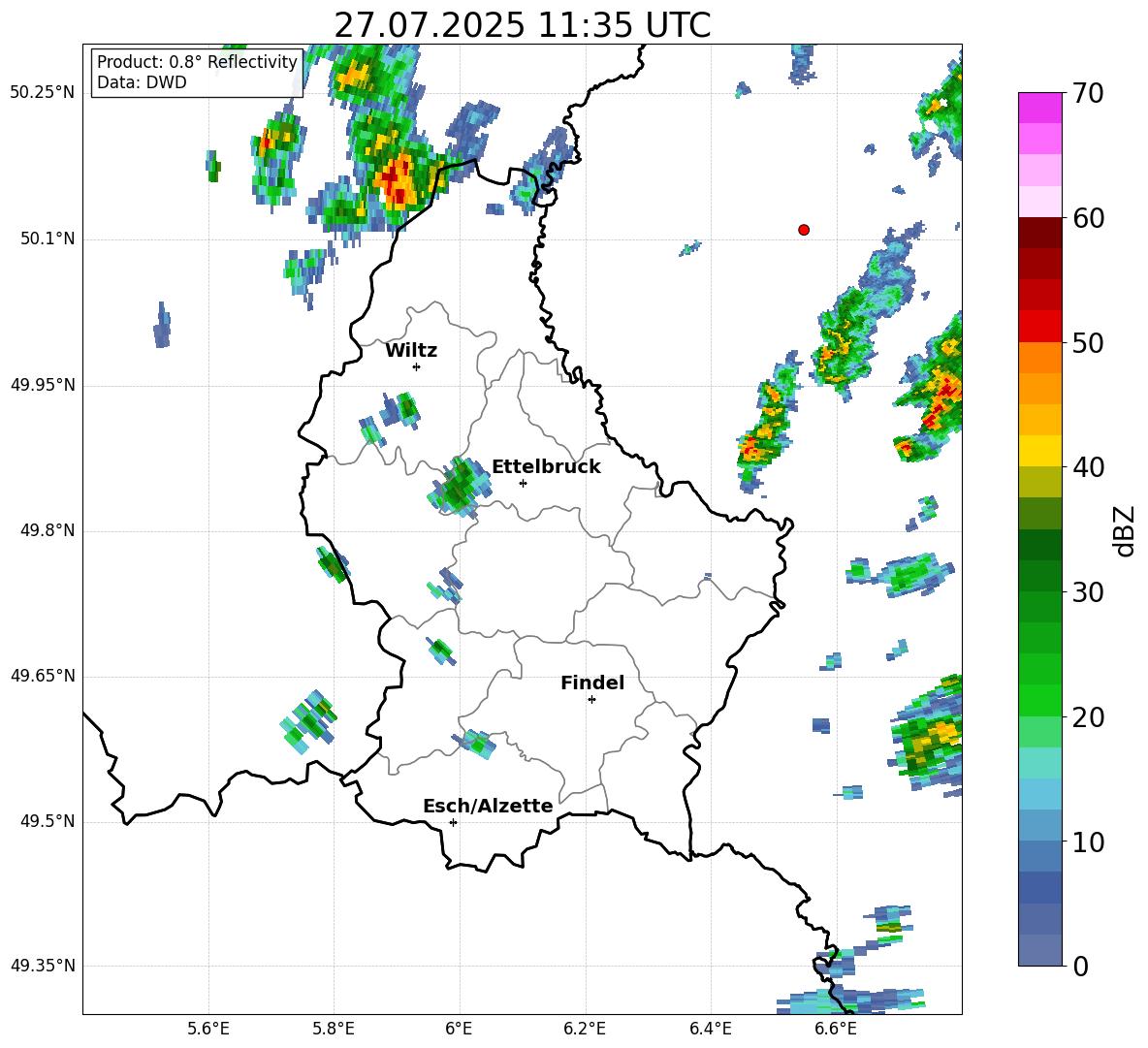The height and width of the screenshot is (1048, 1148).
Task: Click the latitude label 49.35°N
Action: pos(43,966)
